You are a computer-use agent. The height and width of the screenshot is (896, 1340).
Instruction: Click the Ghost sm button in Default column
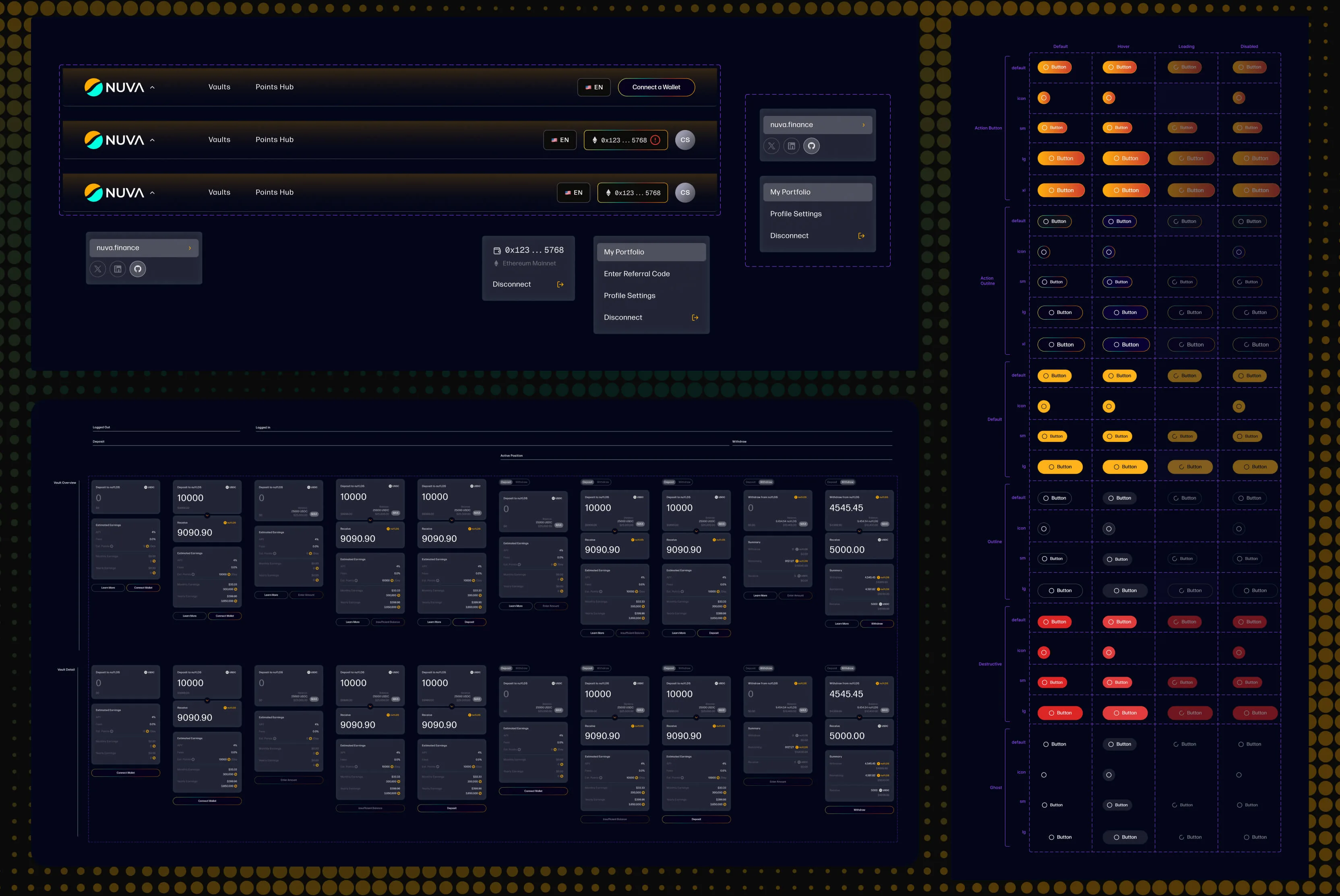1052,805
